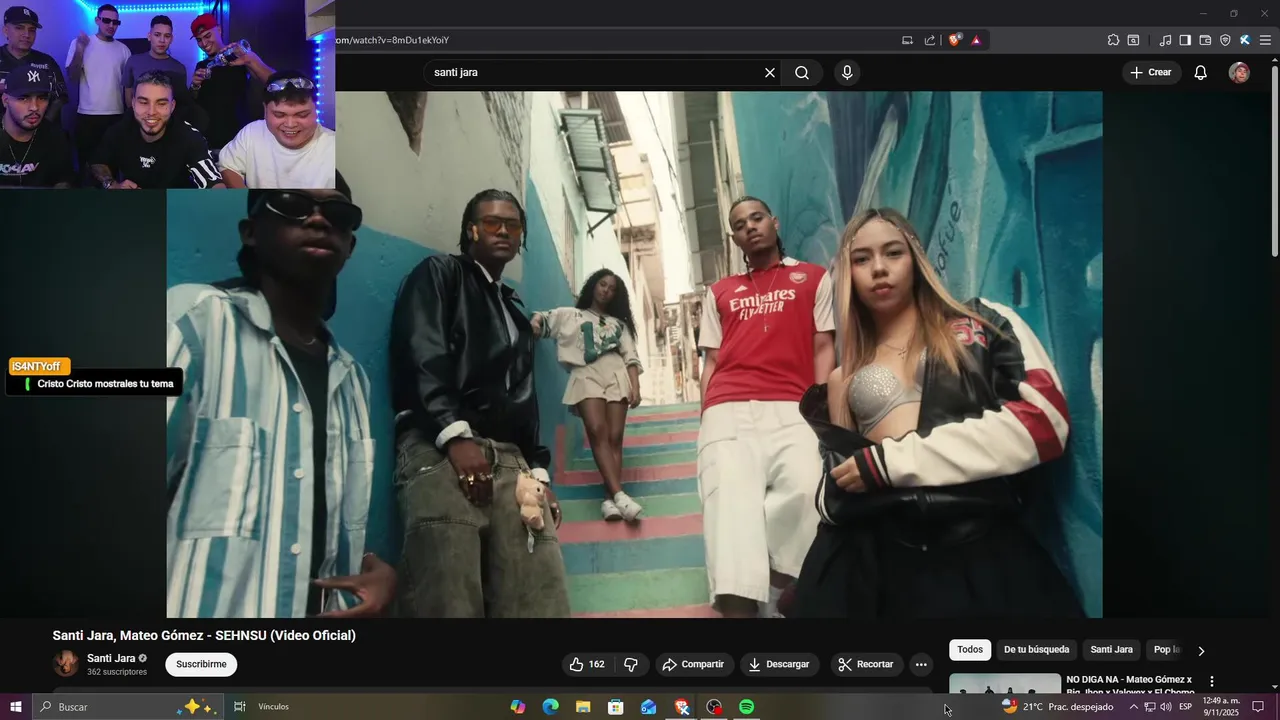Click the video title Santi Jara, Mateo Gómez - SEHNSU
The image size is (1280, 720).
204,635
